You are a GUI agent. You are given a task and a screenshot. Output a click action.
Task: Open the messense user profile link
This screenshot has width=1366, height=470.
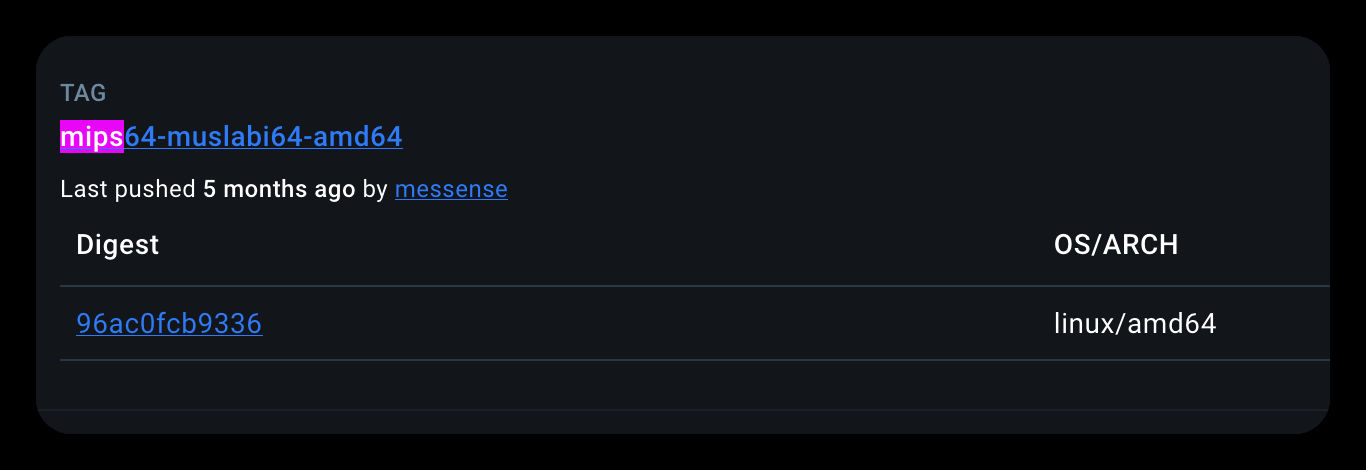[451, 189]
